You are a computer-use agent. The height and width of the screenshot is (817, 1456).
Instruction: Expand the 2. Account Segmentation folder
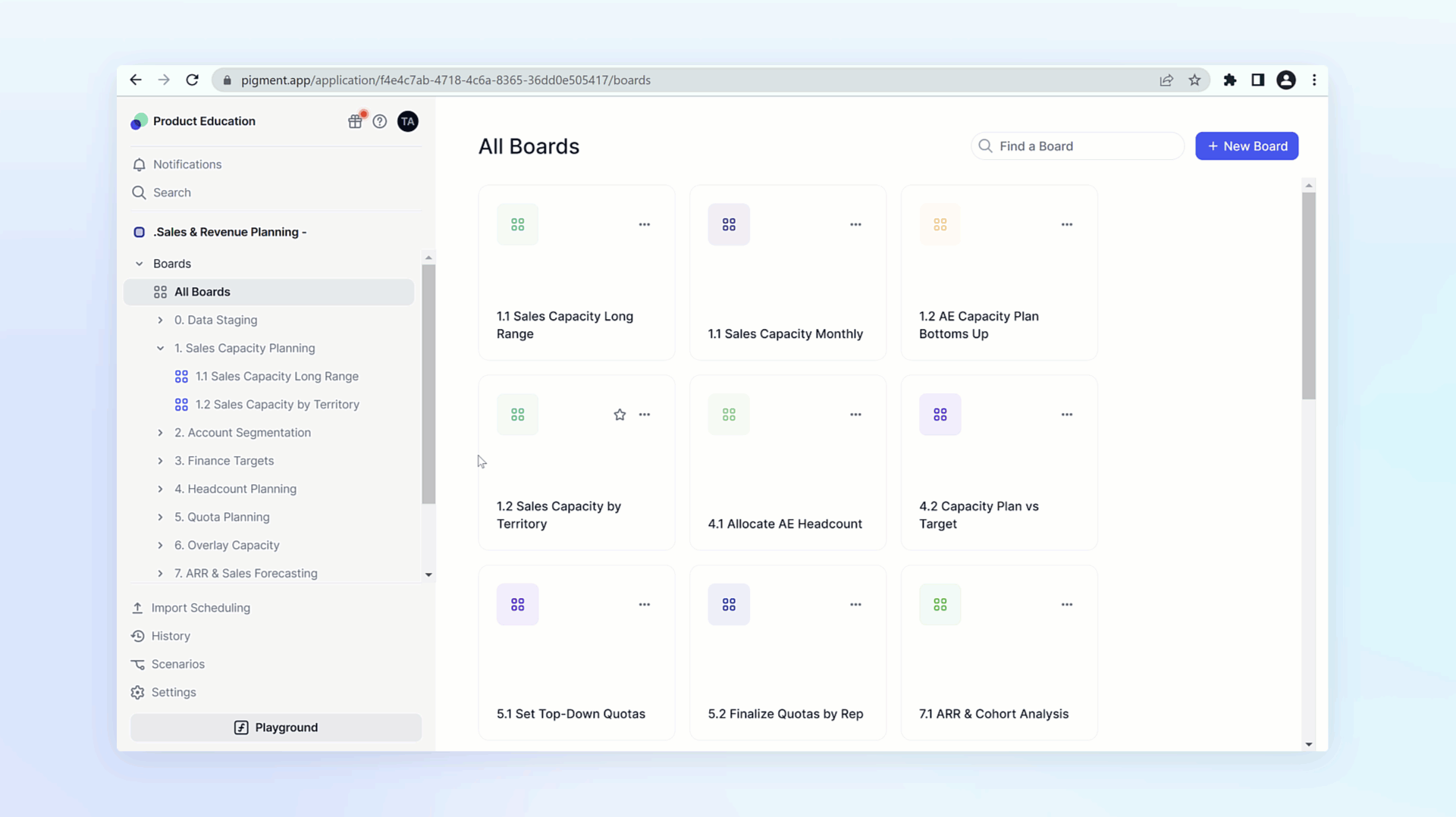[x=160, y=433]
